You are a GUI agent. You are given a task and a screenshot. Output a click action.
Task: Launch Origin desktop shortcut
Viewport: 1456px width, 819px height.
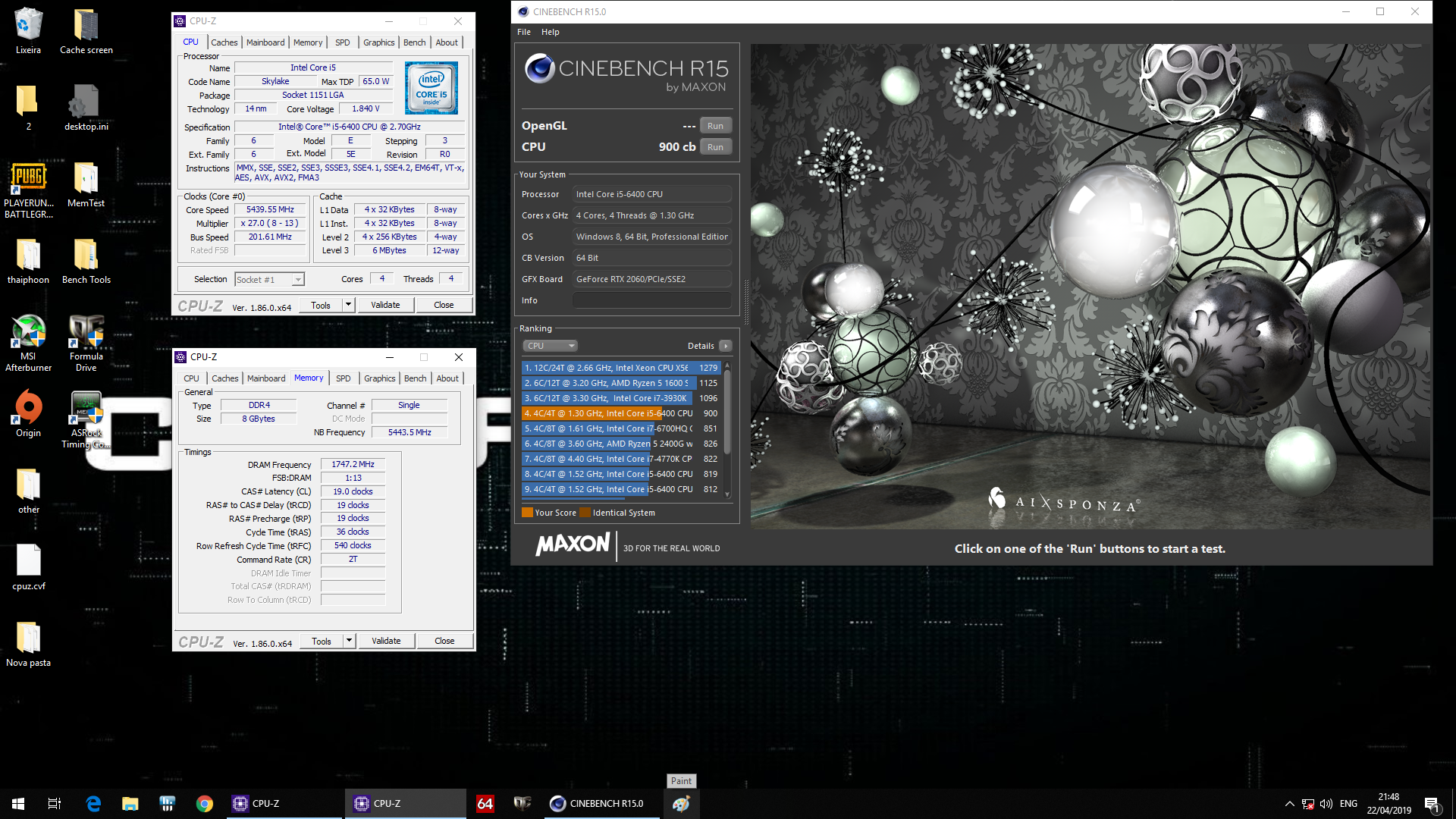[x=28, y=414]
